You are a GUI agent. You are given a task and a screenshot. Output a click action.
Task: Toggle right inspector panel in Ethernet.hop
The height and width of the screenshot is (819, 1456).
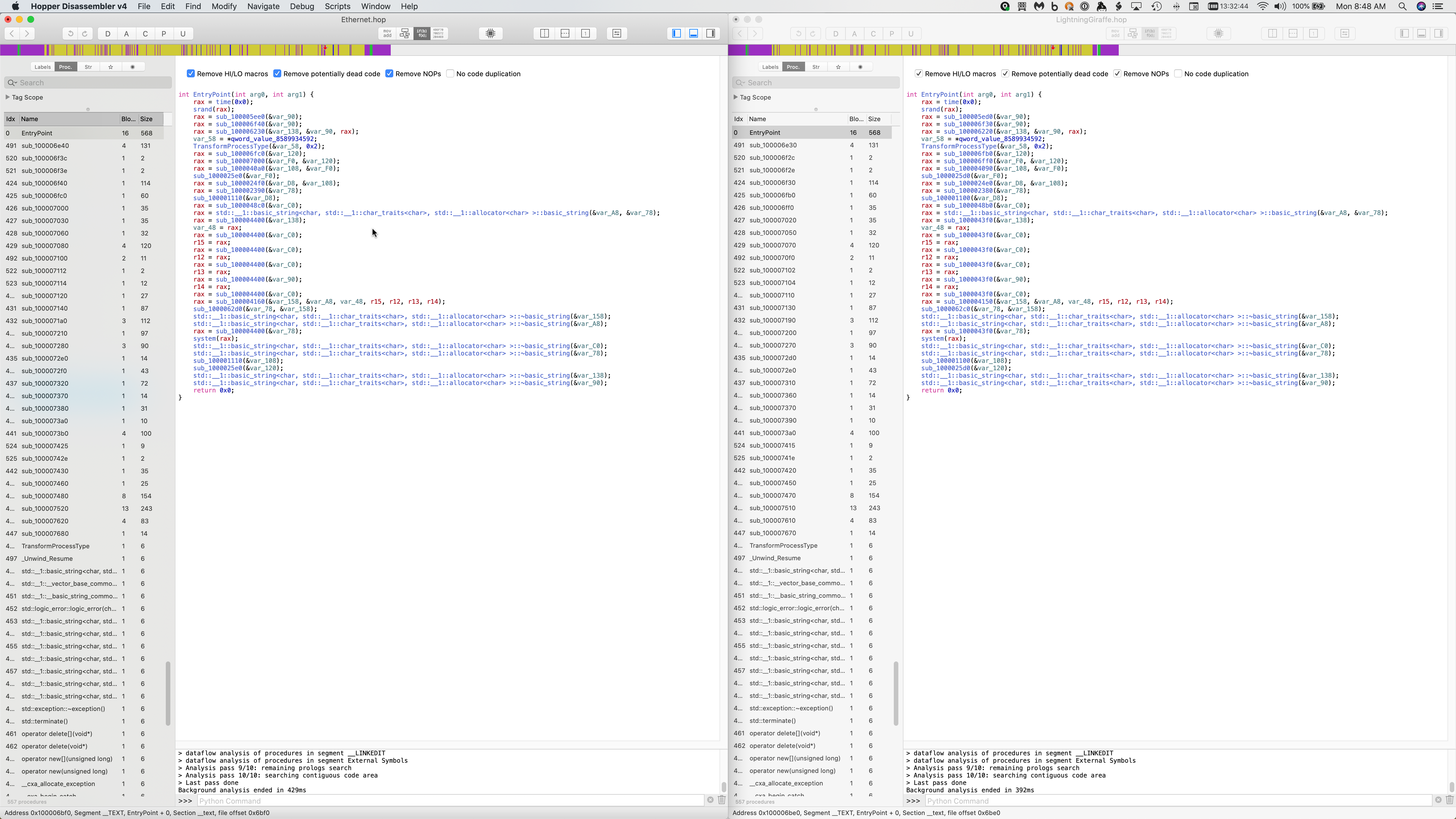[711, 33]
